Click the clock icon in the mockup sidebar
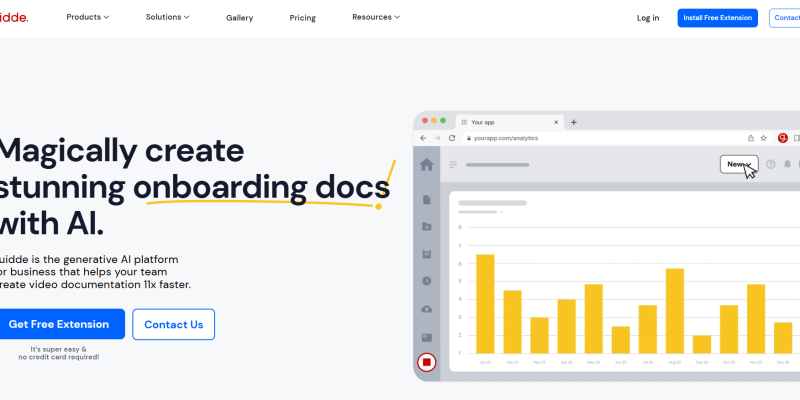The height and width of the screenshot is (400, 800). point(427,282)
